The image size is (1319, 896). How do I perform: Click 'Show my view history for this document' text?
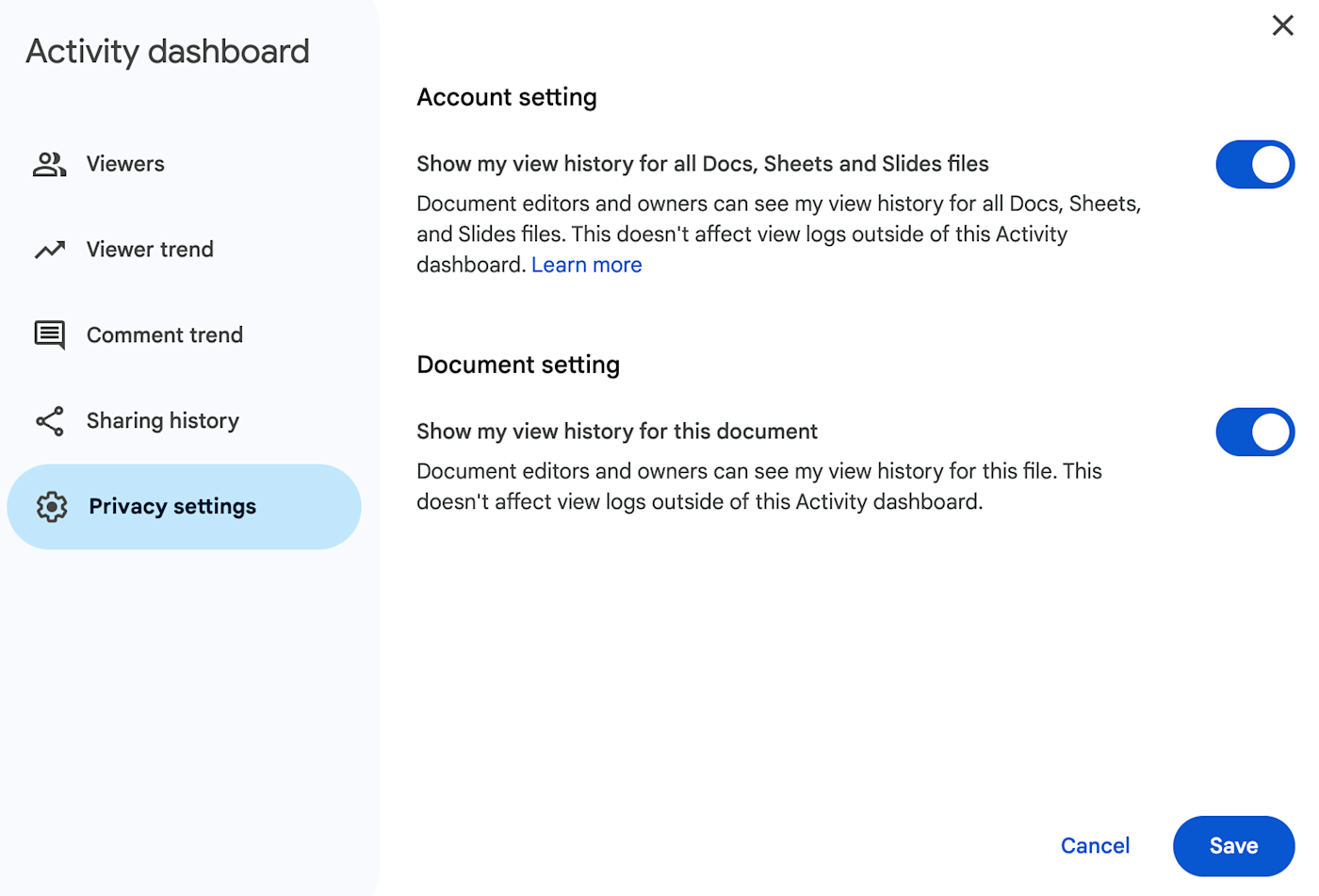coord(617,432)
